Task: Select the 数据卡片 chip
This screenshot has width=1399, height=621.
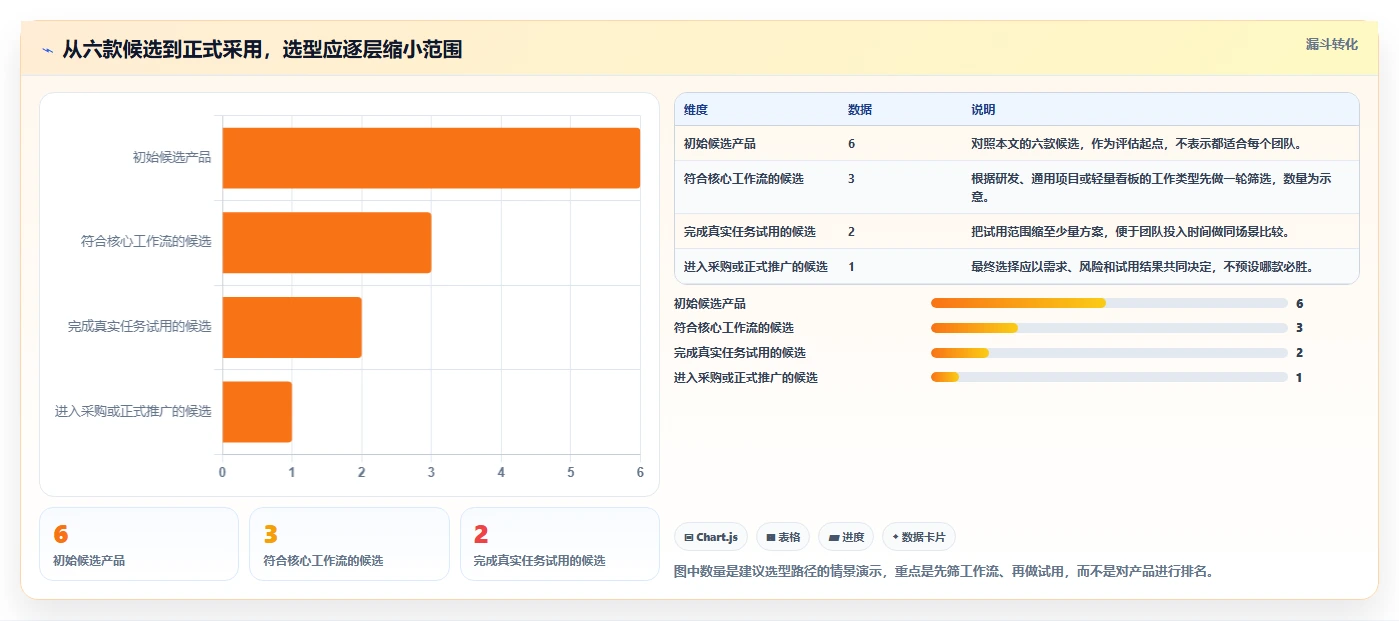Action: point(919,537)
